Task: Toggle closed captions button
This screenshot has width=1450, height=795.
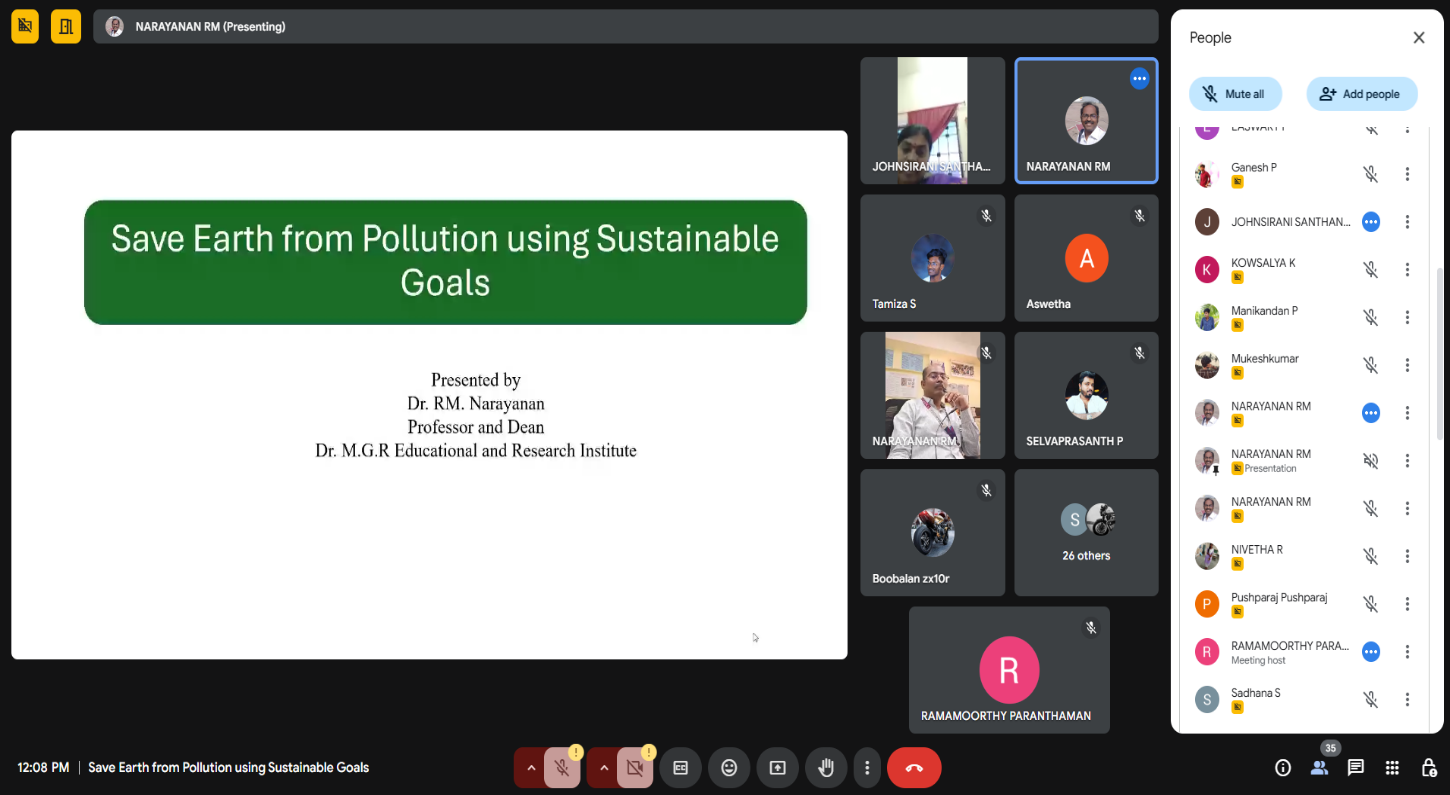Action: pos(680,768)
